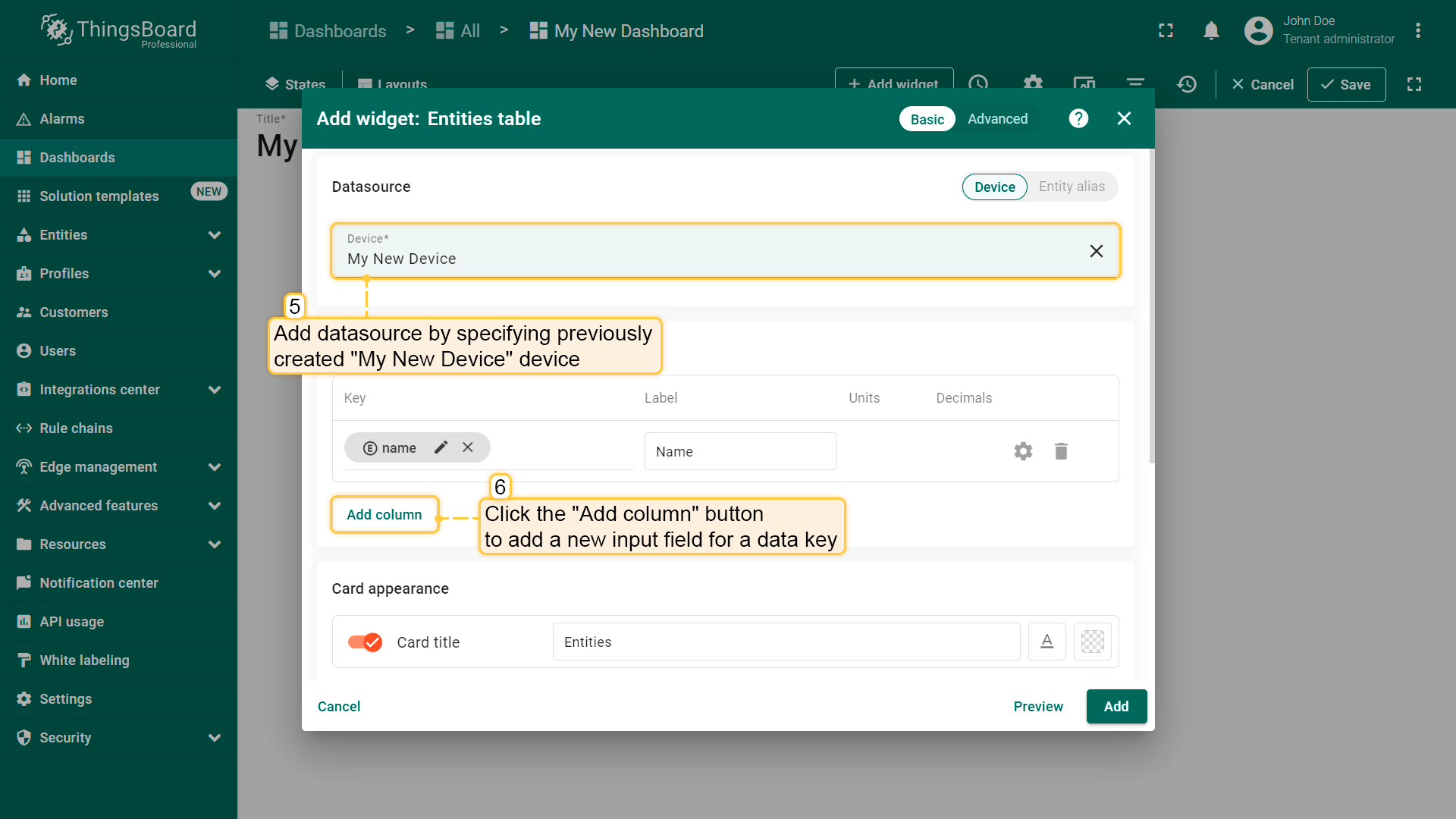Screen dimensions: 1456x819
Task: Switch to Advanced widget mode
Action: 997,119
